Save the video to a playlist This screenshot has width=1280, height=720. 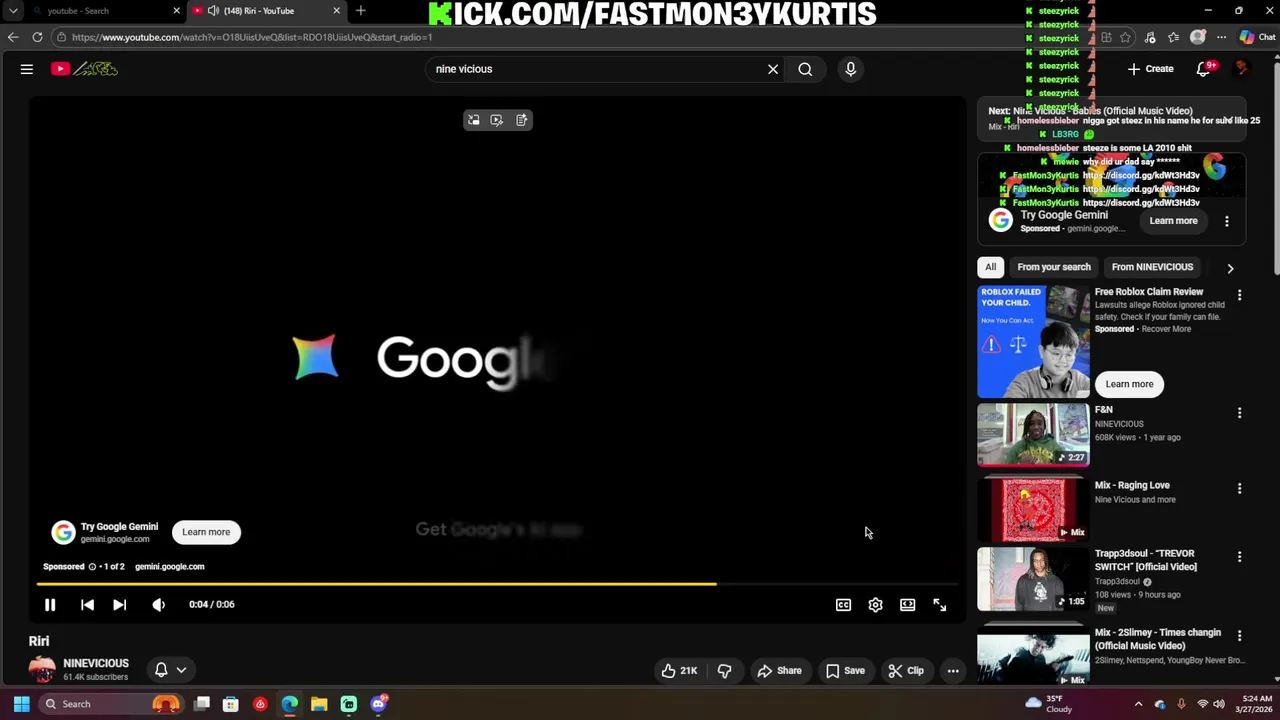click(x=845, y=671)
